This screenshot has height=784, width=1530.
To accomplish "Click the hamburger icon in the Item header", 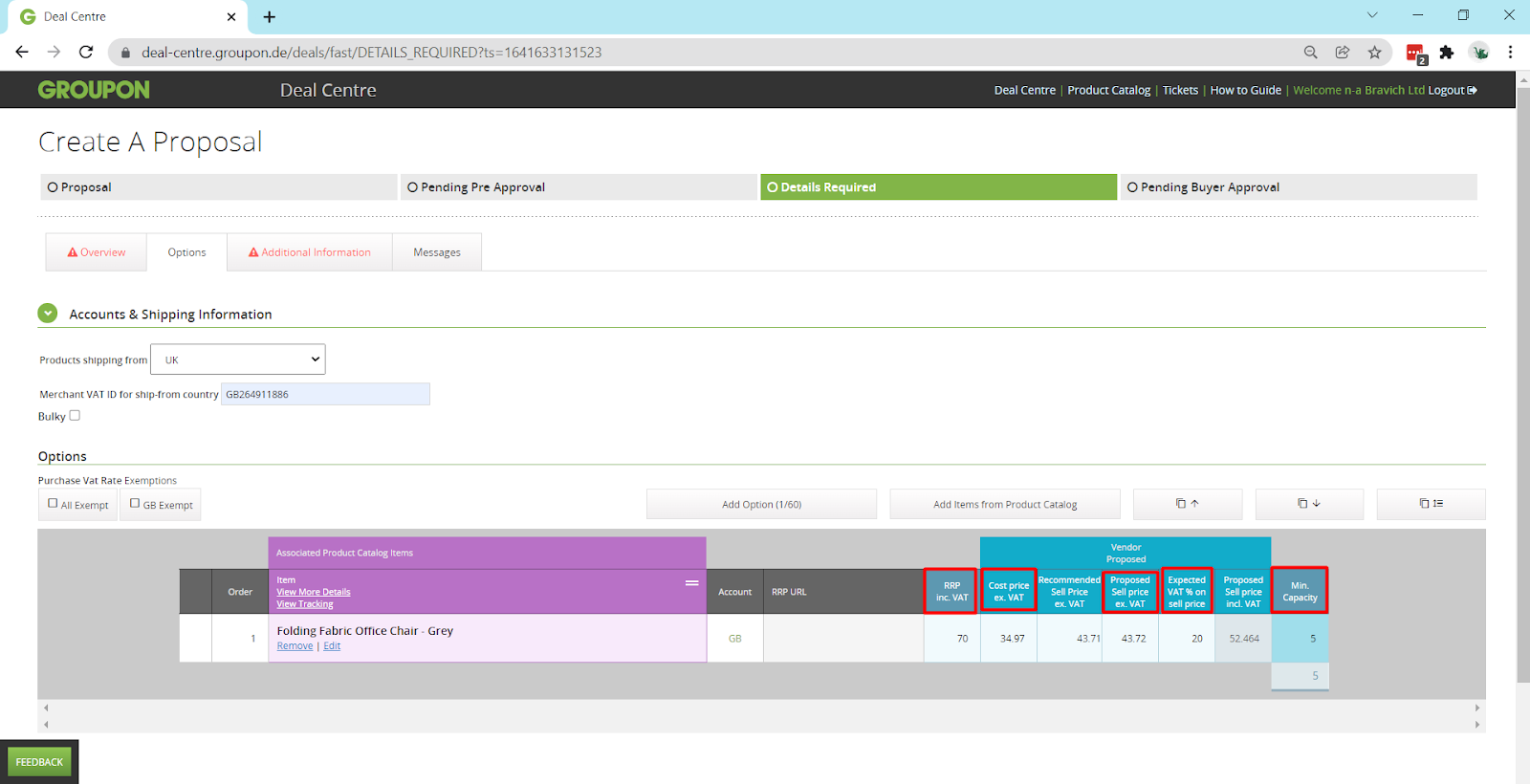I will [x=692, y=583].
